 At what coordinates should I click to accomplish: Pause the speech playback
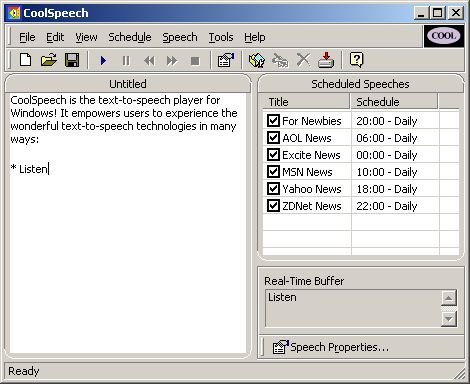(x=126, y=61)
